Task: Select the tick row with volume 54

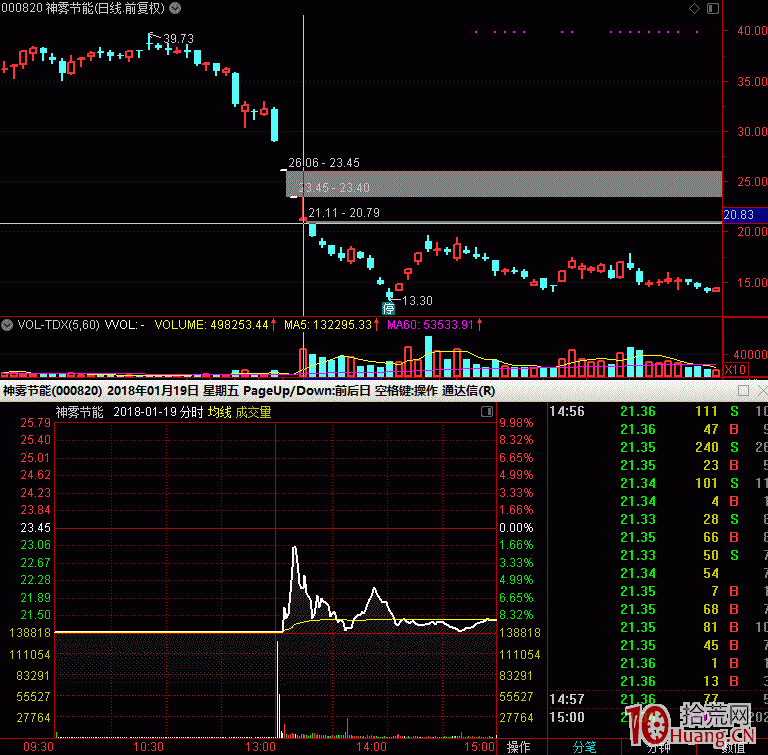Action: pyautogui.click(x=657, y=573)
